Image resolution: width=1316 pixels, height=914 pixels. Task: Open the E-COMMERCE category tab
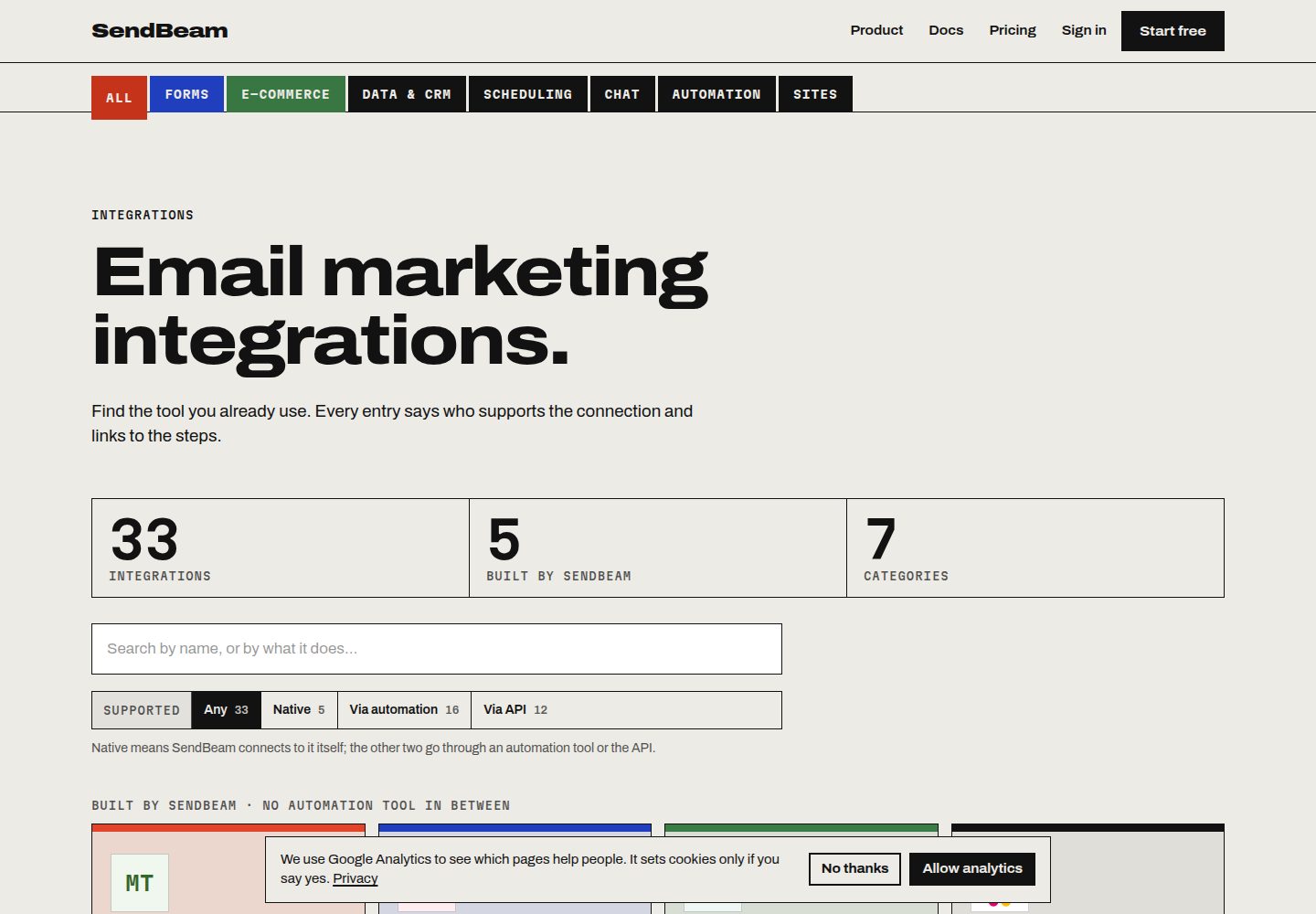286,93
